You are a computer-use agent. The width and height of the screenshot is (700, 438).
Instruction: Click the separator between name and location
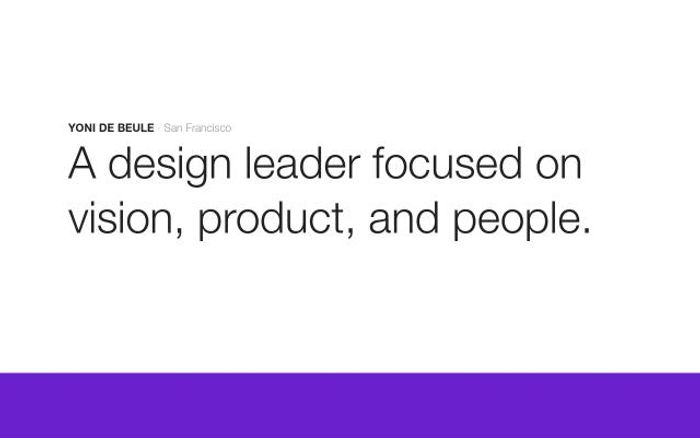158,128
